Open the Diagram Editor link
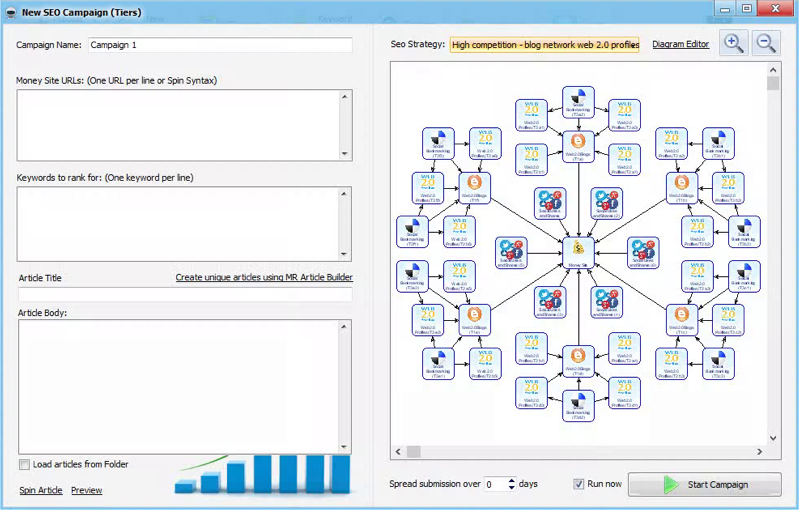Screen dimensions: 799x510 [680, 45]
